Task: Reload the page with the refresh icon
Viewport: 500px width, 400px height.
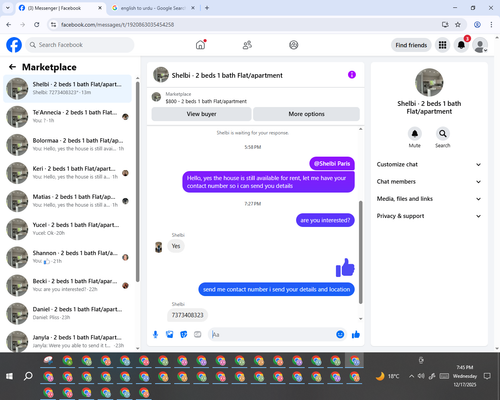Action: (37, 25)
